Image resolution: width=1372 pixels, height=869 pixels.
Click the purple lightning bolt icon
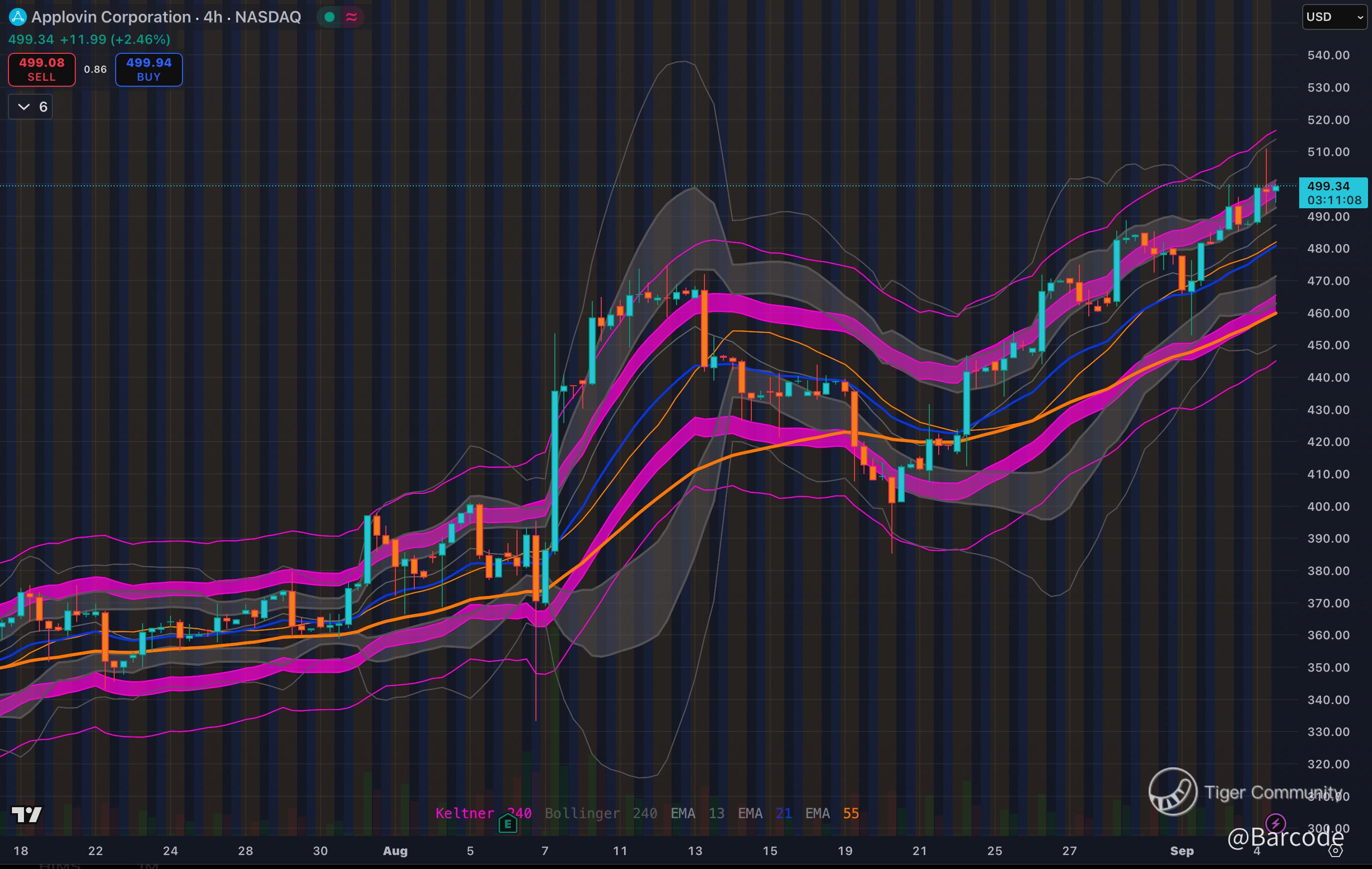(1275, 823)
